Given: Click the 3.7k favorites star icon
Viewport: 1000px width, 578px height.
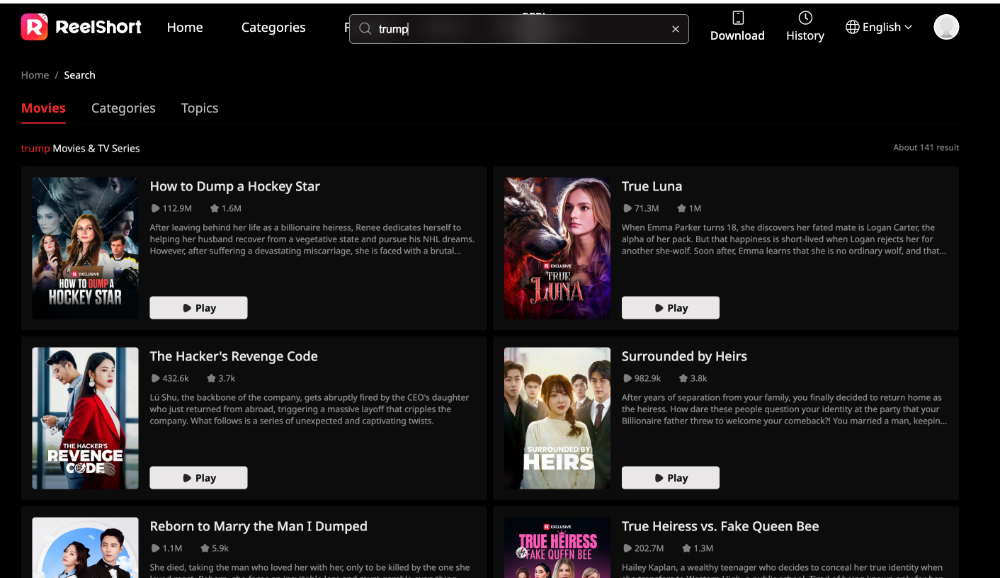Looking at the screenshot, I should 211,378.
